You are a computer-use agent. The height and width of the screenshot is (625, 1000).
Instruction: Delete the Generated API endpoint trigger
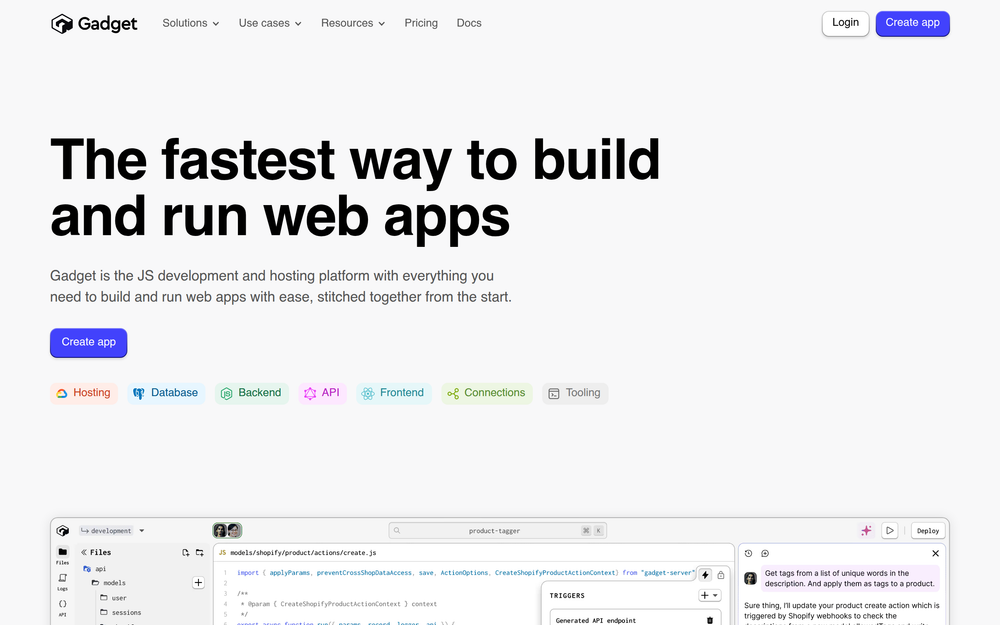pos(710,620)
